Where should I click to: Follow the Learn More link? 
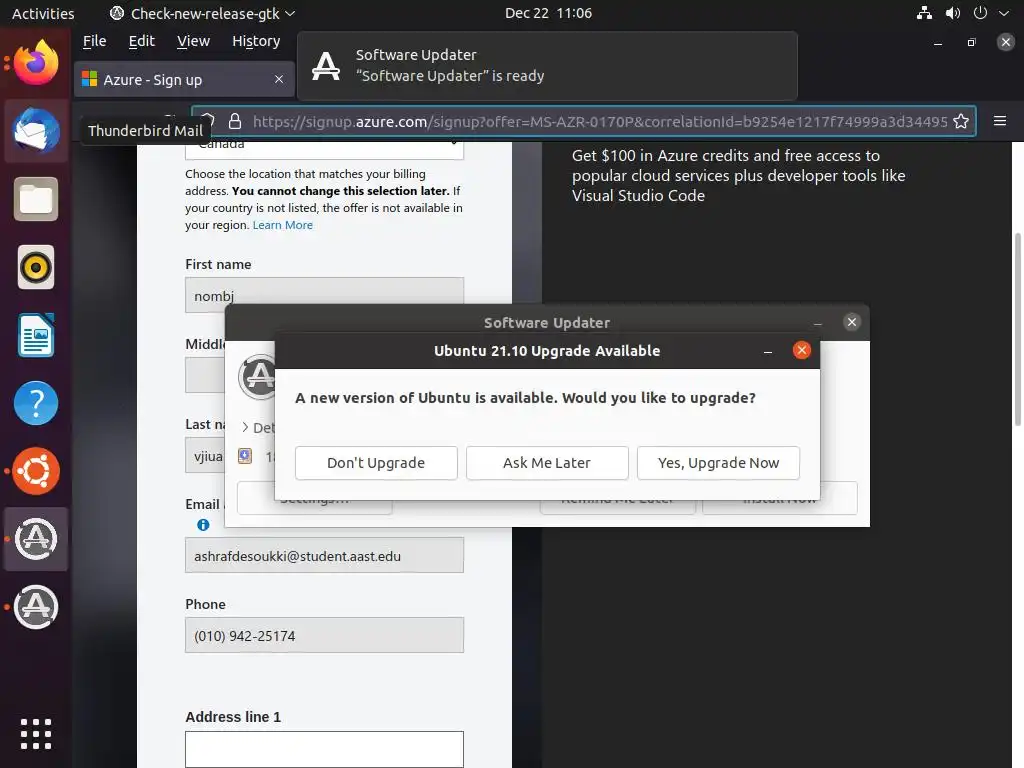pos(283,225)
